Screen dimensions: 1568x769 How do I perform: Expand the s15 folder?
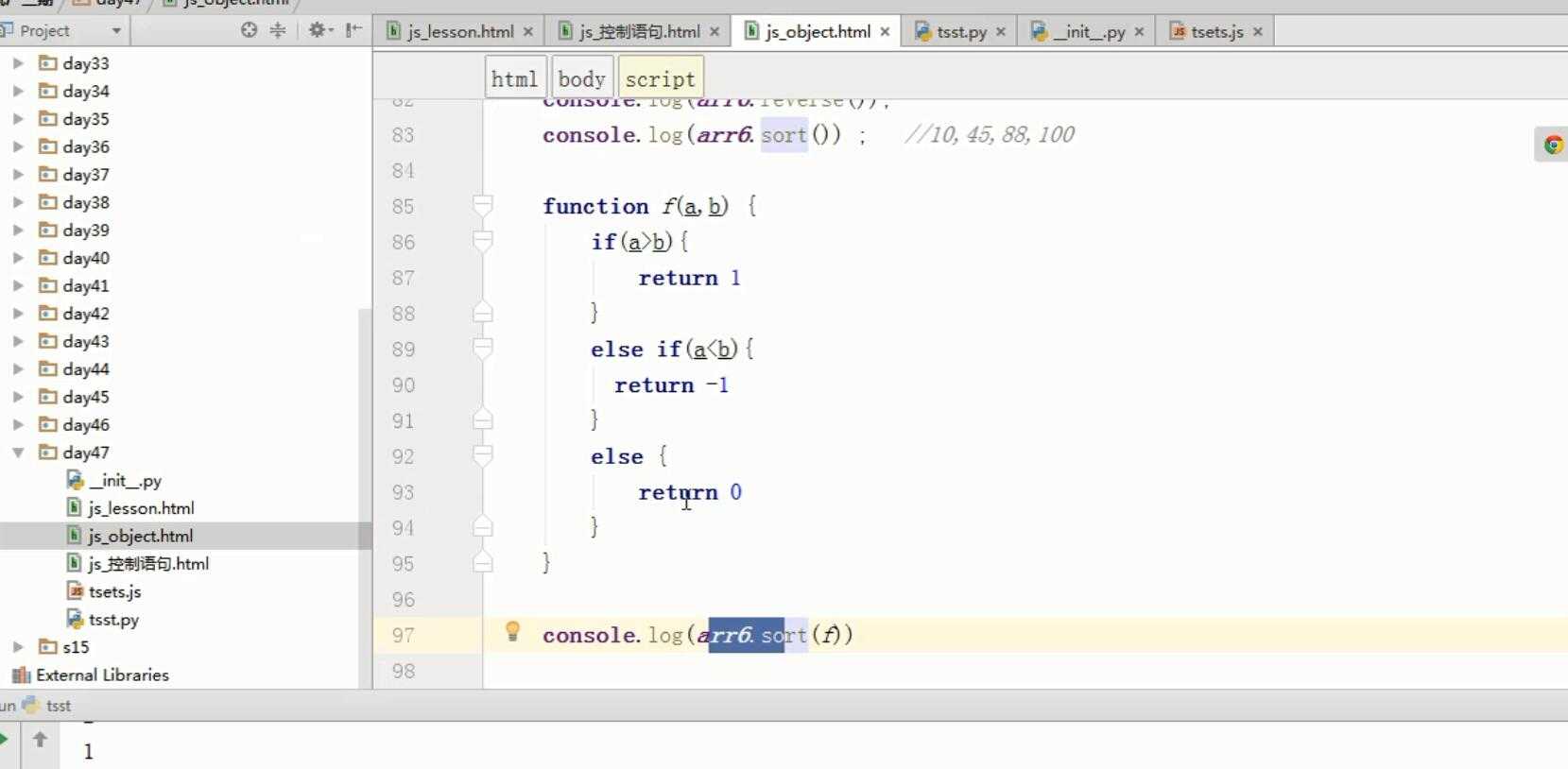18,647
